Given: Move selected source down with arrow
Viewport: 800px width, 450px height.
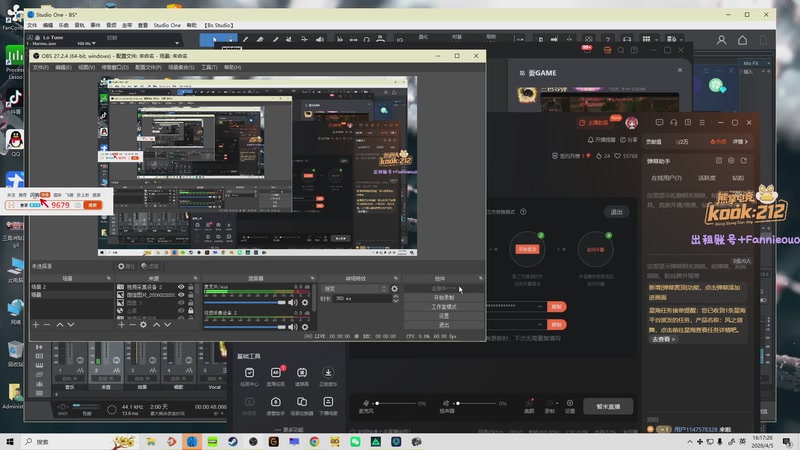Looking at the screenshot, I should pyautogui.click(x=167, y=324).
